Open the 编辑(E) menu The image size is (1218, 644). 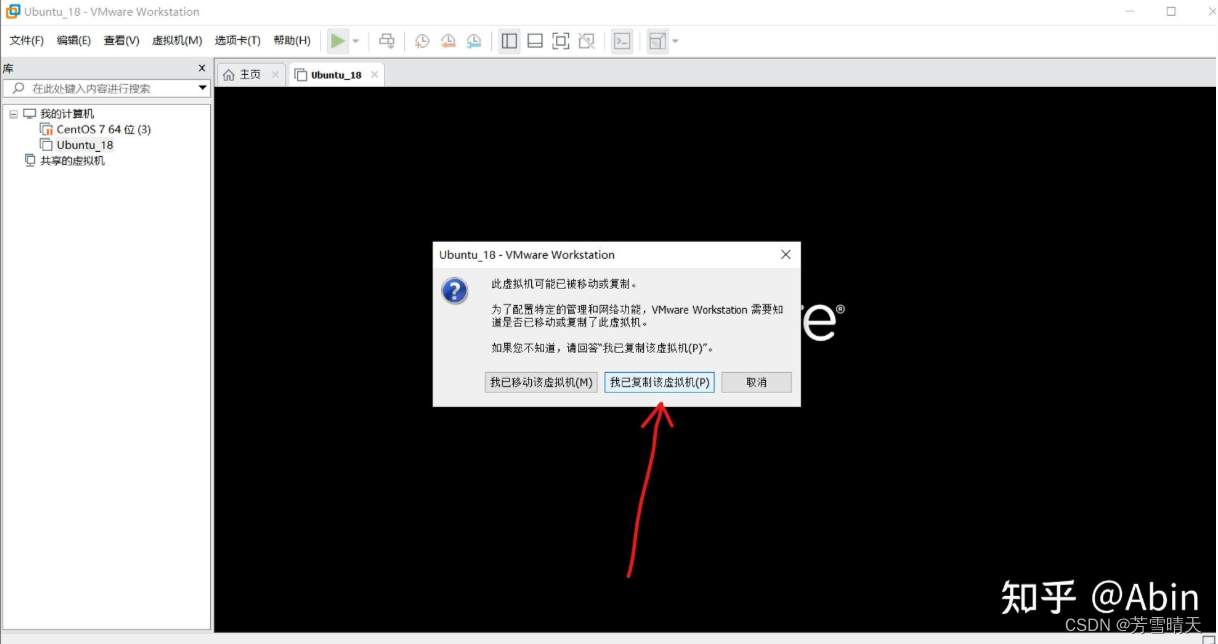74,41
